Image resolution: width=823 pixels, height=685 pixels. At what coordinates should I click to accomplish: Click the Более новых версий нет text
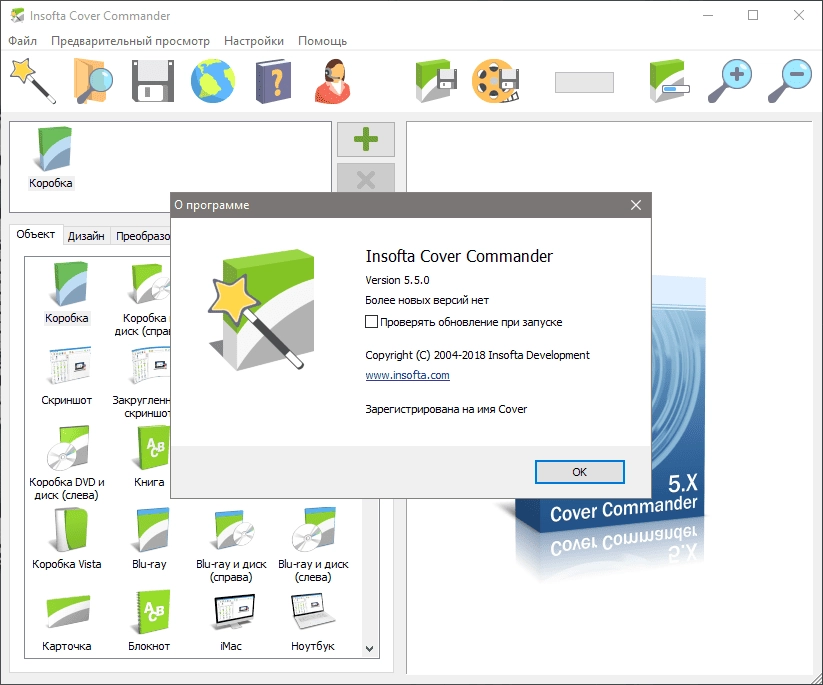coord(427,300)
